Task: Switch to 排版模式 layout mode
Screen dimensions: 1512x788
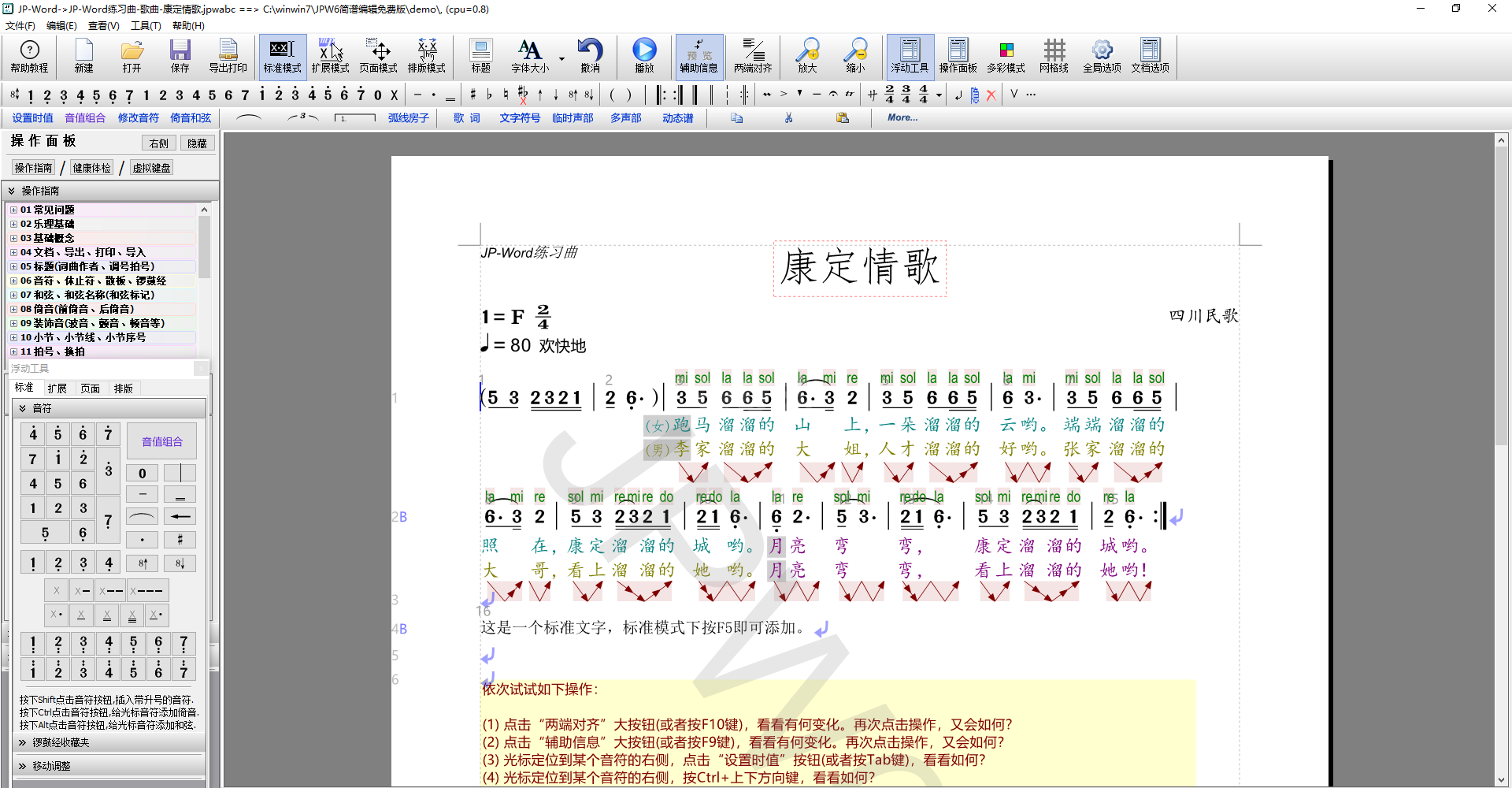Action: [427, 57]
